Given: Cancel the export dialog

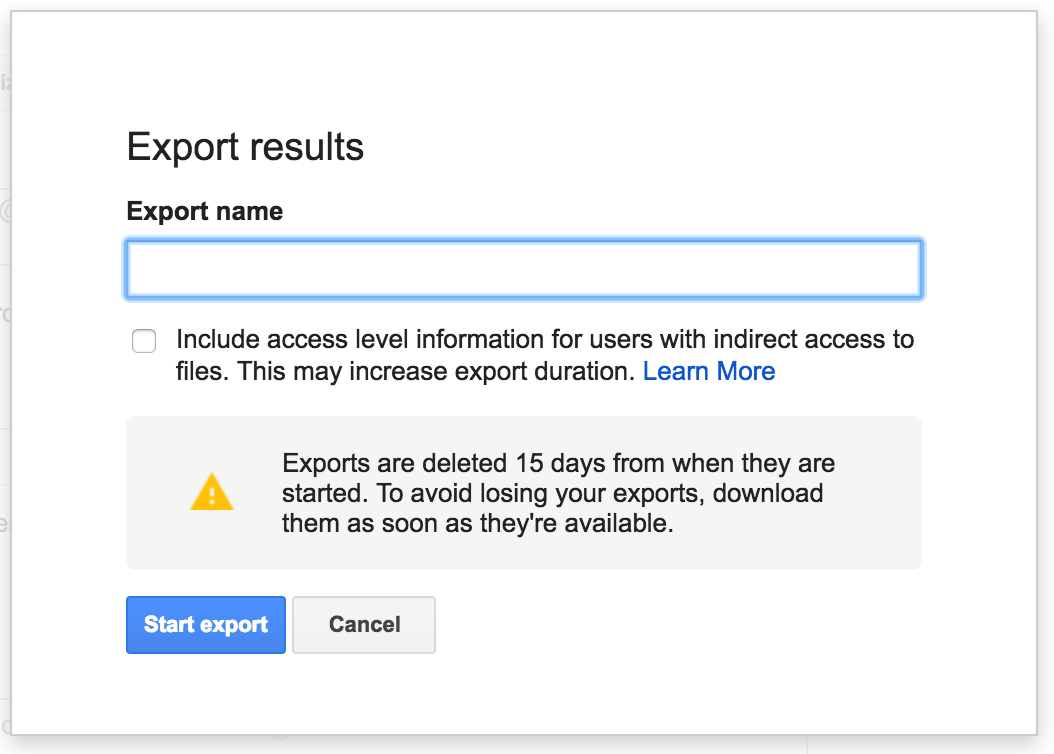Looking at the screenshot, I should (364, 625).
